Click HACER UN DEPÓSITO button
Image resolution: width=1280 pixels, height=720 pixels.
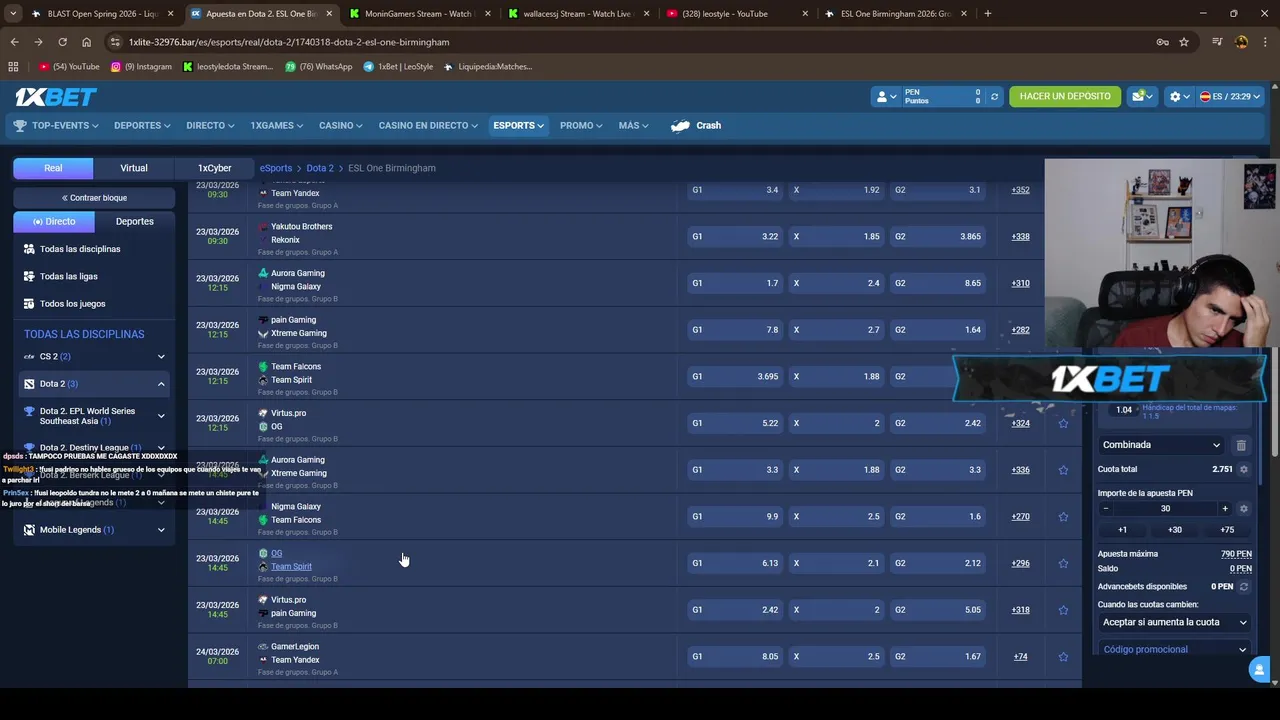[1065, 97]
